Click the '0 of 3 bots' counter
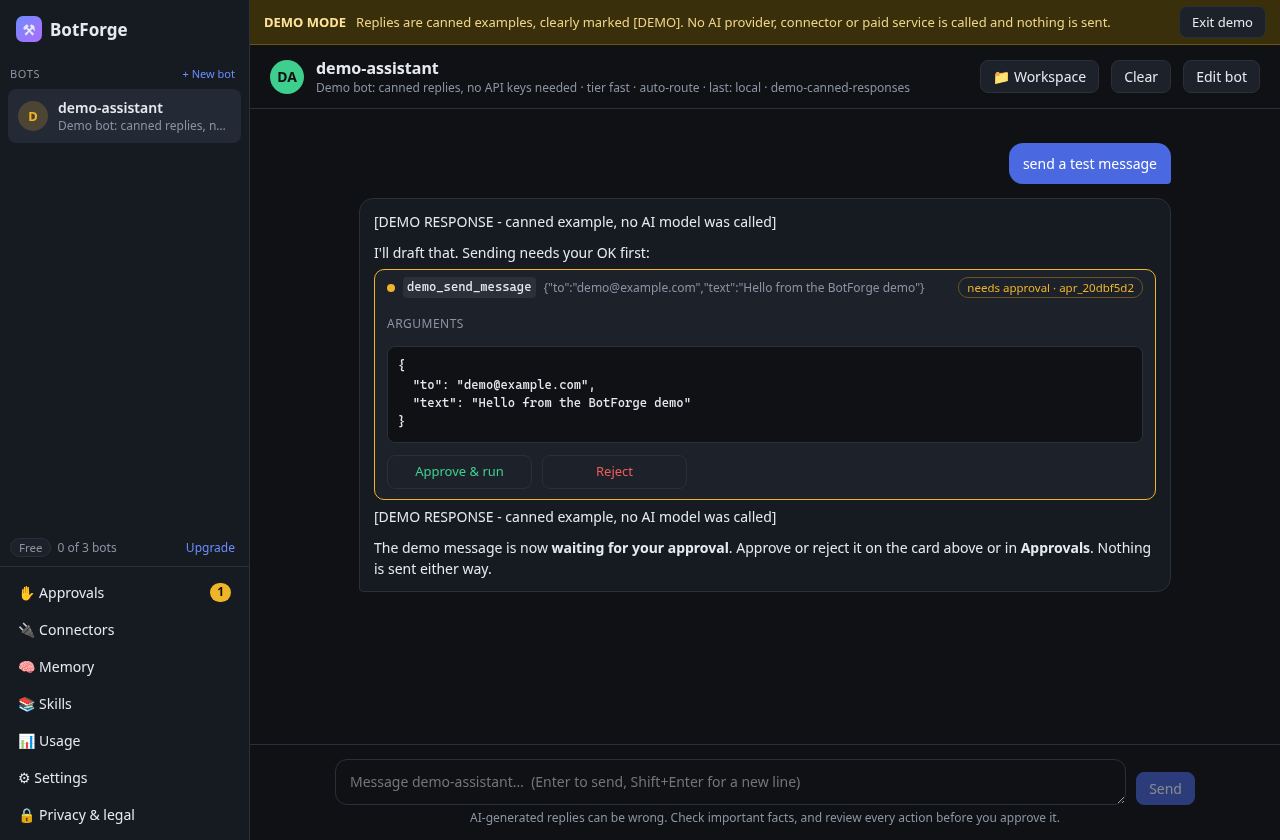 (87, 548)
